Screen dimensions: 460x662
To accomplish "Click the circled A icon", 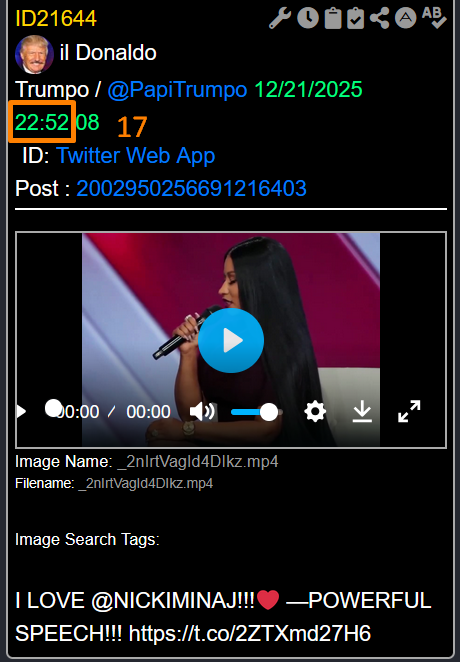I will point(406,18).
